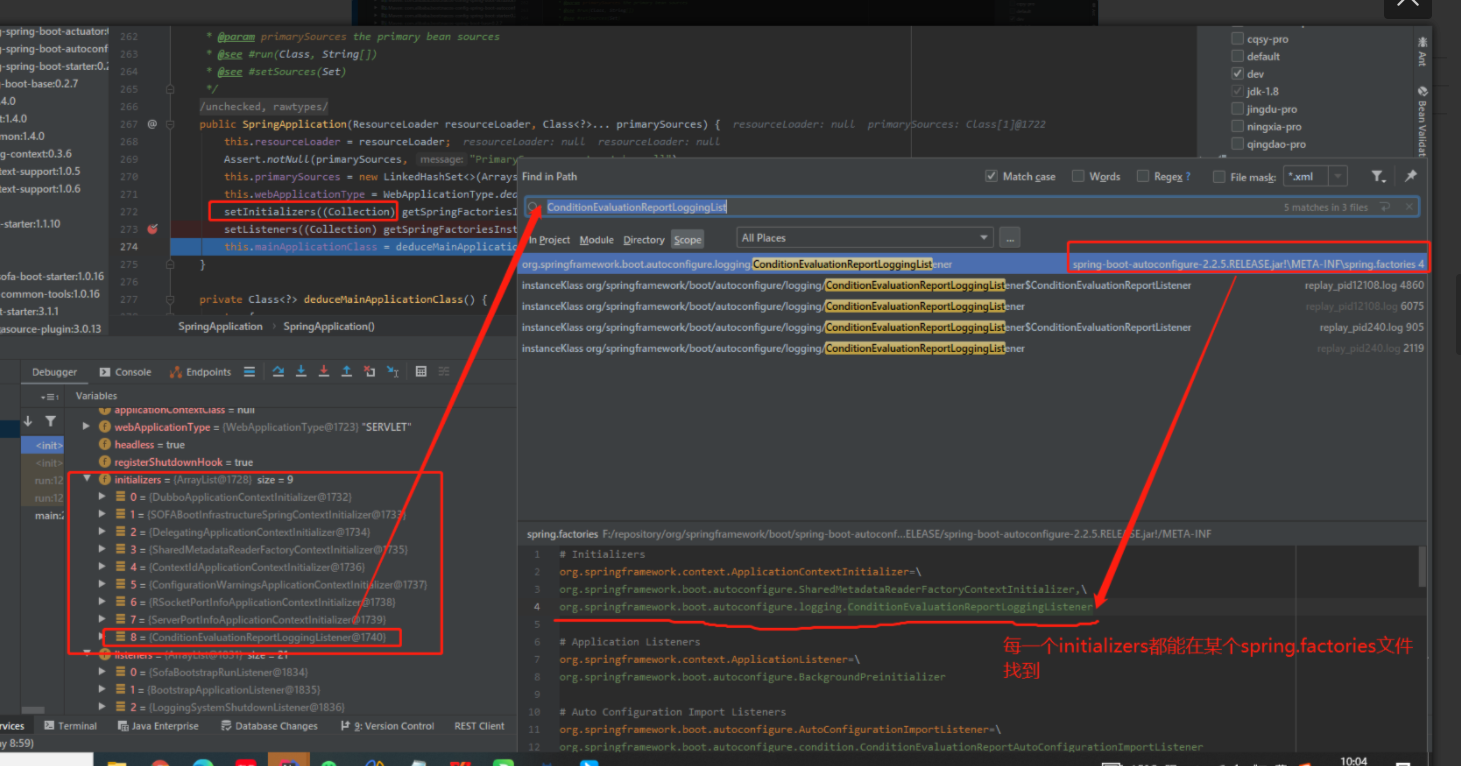Open the Java Enterprise tool window

[158, 726]
